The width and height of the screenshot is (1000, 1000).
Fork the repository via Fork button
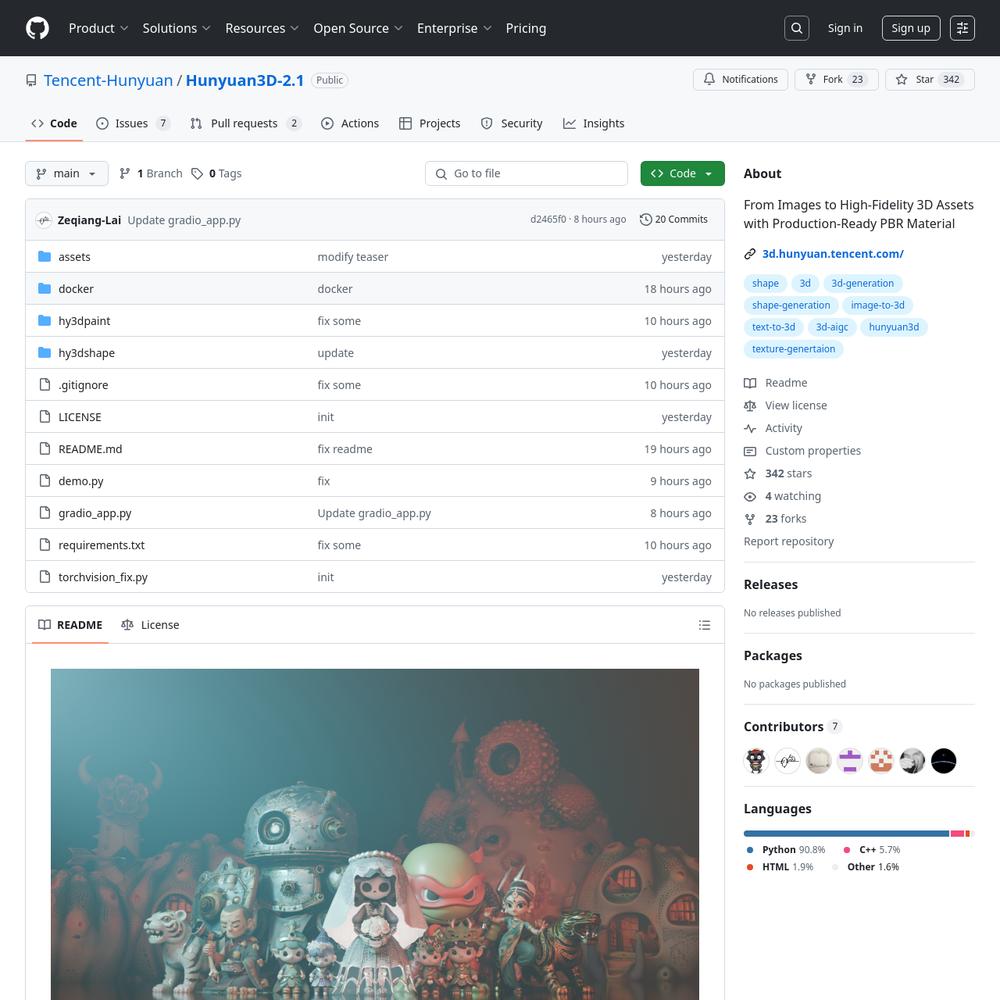coord(836,80)
